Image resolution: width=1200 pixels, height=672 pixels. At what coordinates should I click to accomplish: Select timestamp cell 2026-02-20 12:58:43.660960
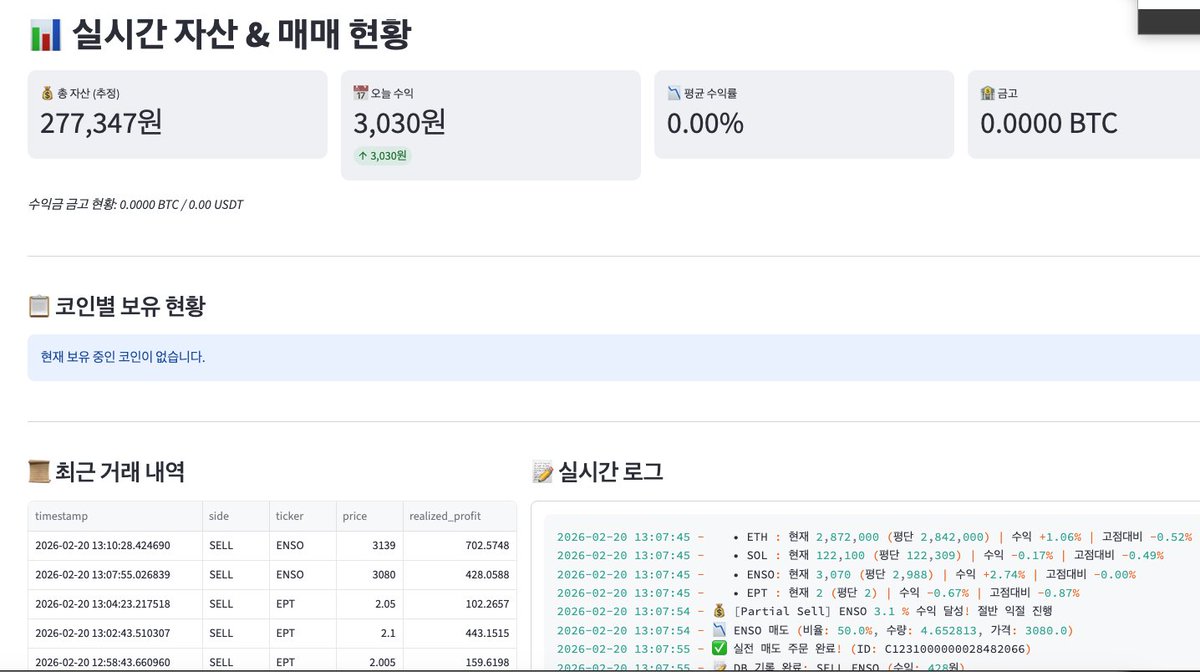[x=115, y=662]
